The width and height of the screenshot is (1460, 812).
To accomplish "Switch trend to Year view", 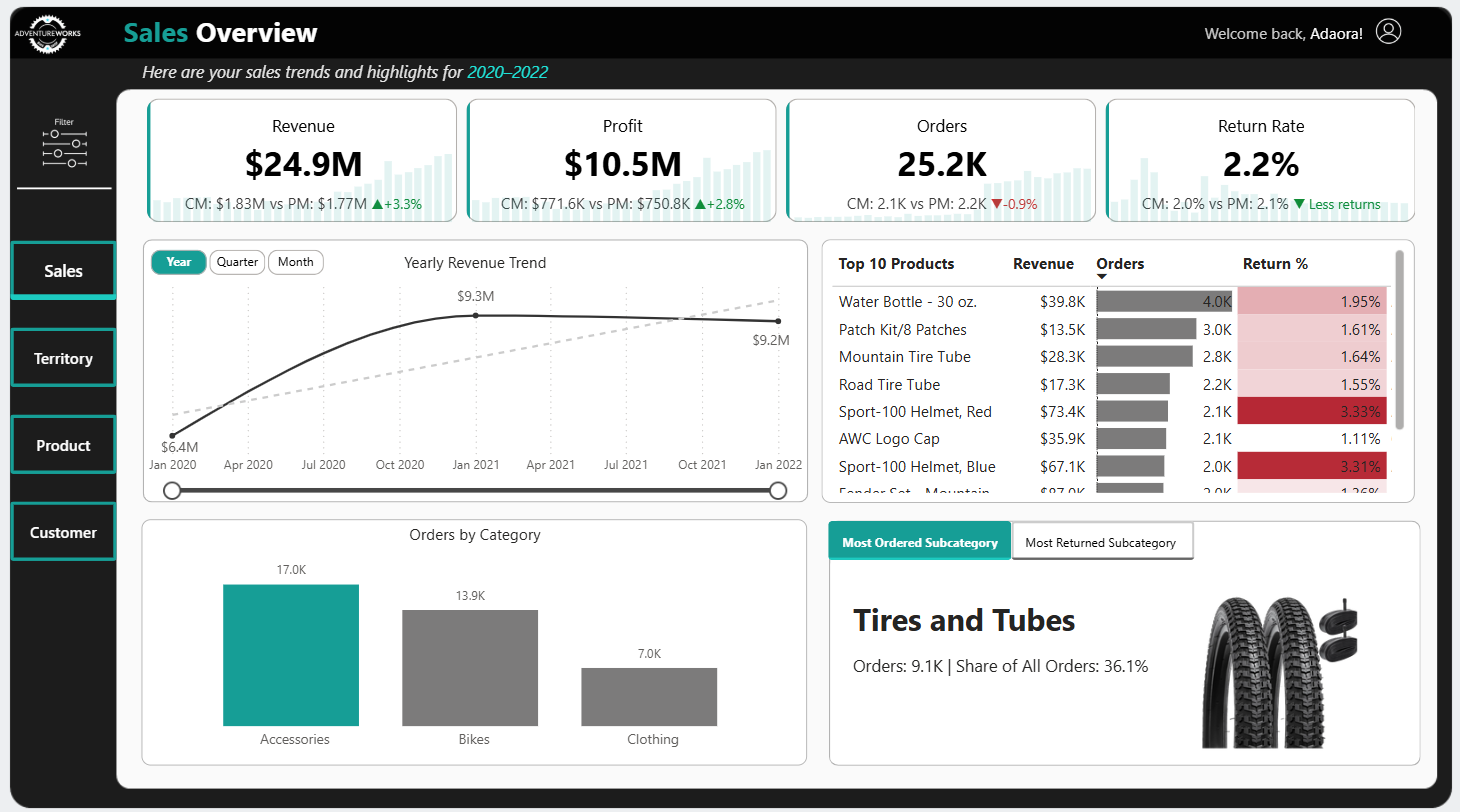I will (x=179, y=262).
